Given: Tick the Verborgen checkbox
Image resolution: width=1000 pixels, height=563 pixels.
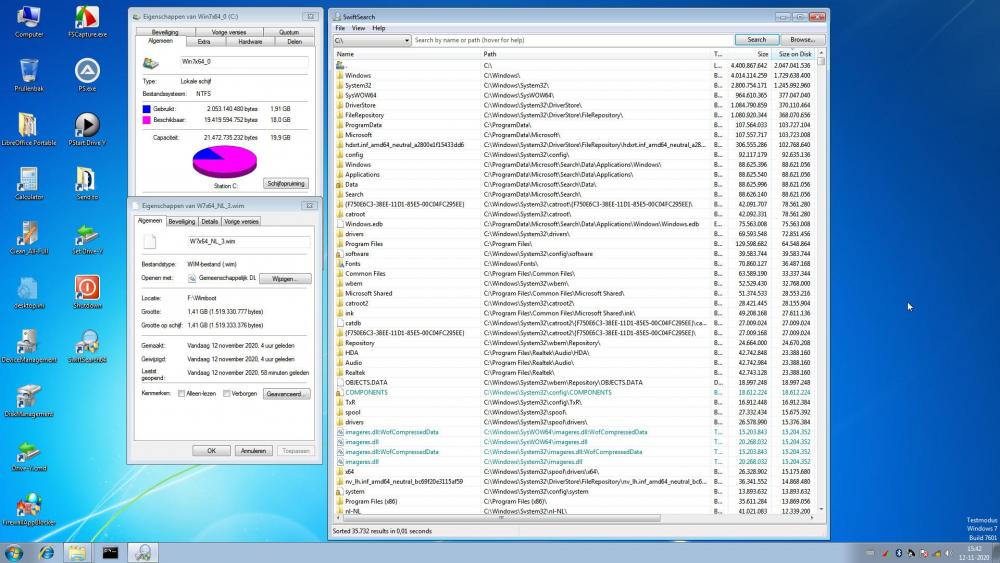Looking at the screenshot, I should click(x=227, y=394).
